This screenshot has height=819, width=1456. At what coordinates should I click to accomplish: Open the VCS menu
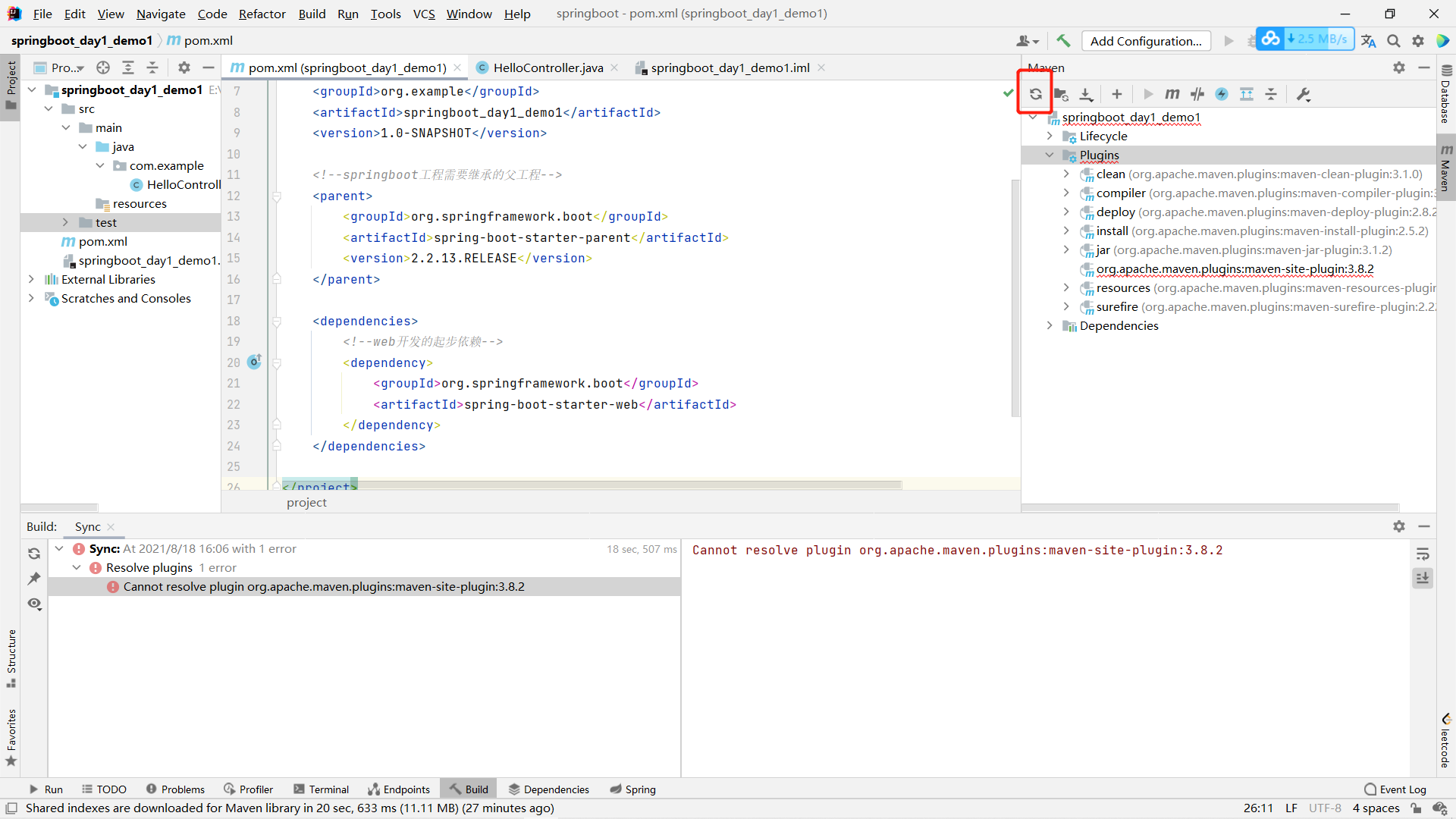[424, 14]
